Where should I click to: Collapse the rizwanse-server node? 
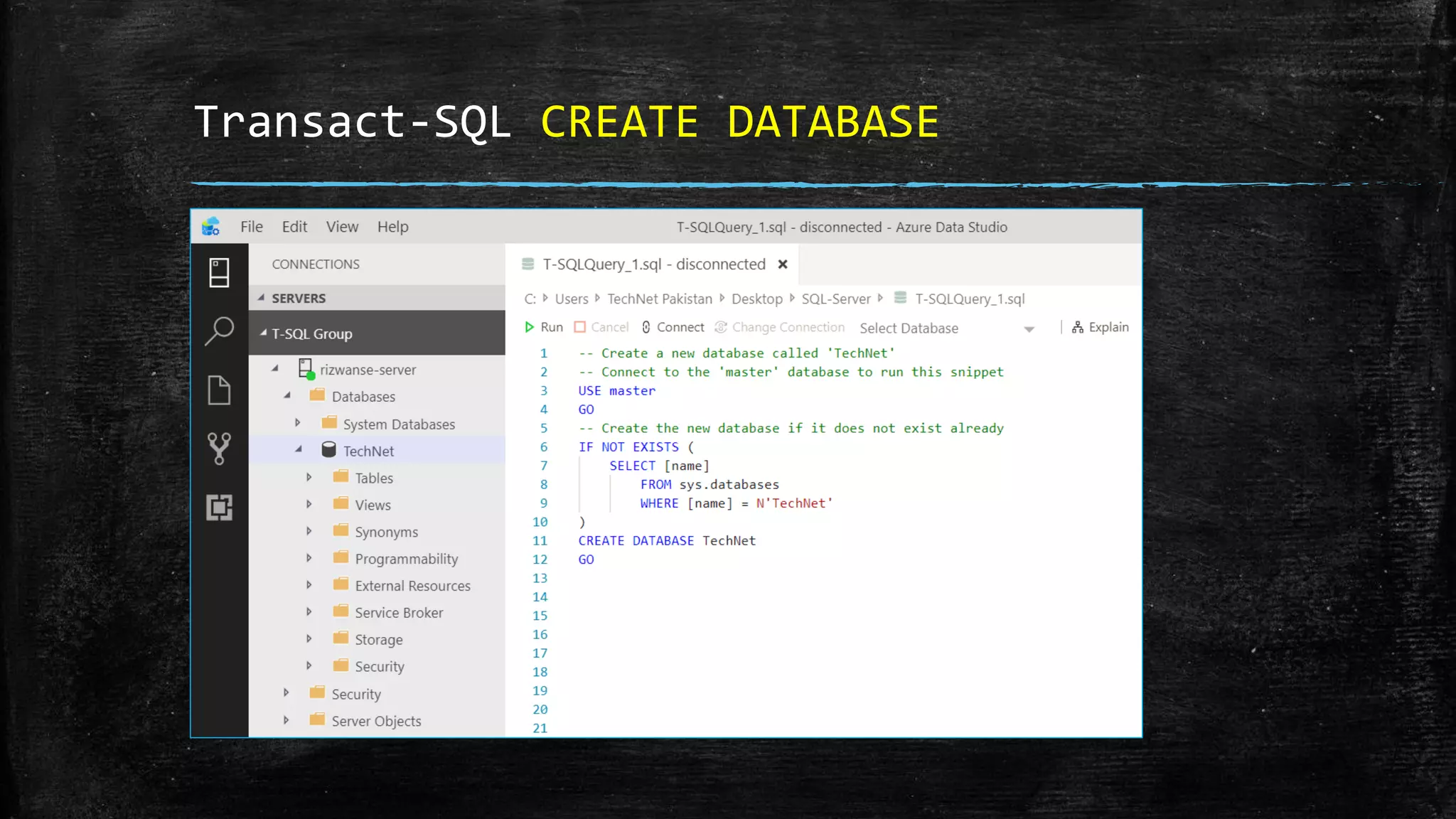[x=275, y=368]
